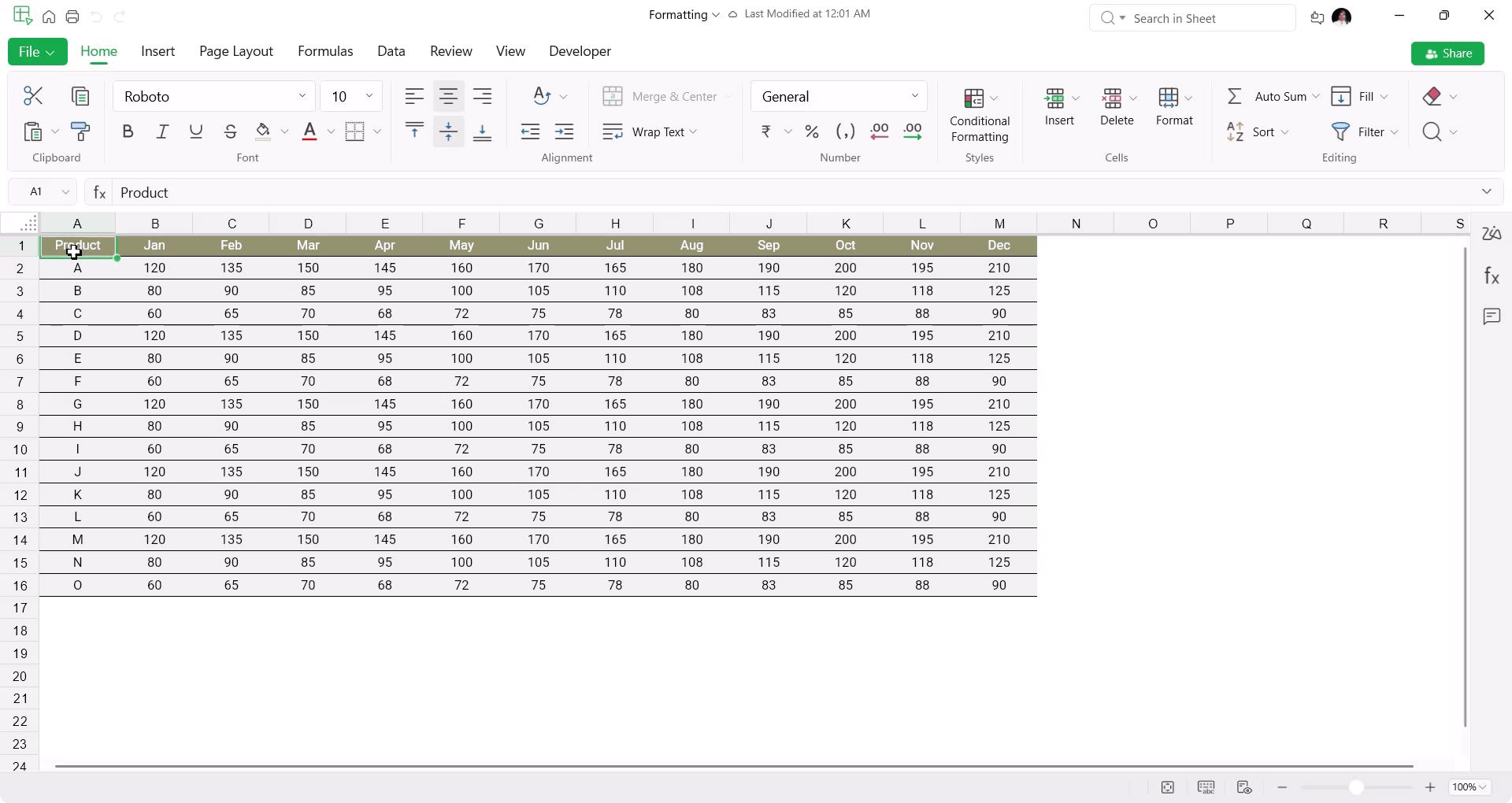The height and width of the screenshot is (803, 1512).
Task: Click the increase indent icon
Action: [565, 131]
